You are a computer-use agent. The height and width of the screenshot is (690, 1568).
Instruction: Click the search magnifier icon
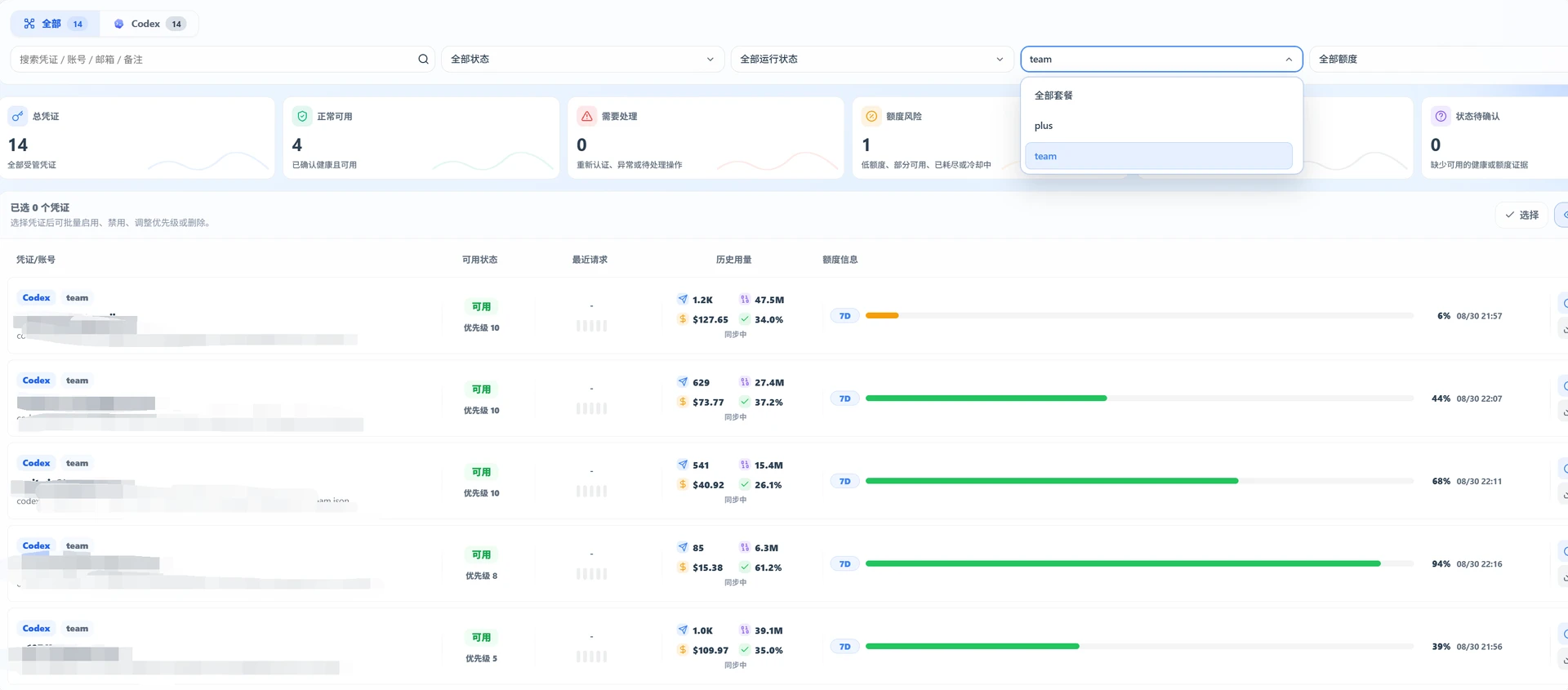coord(423,59)
